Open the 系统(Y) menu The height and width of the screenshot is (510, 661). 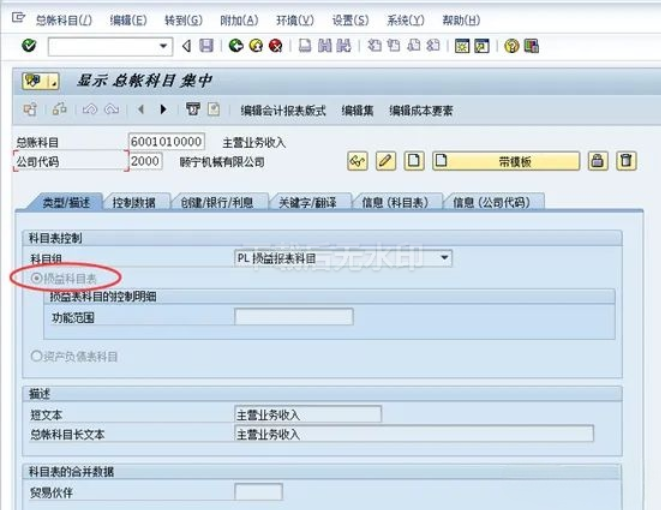click(406, 20)
